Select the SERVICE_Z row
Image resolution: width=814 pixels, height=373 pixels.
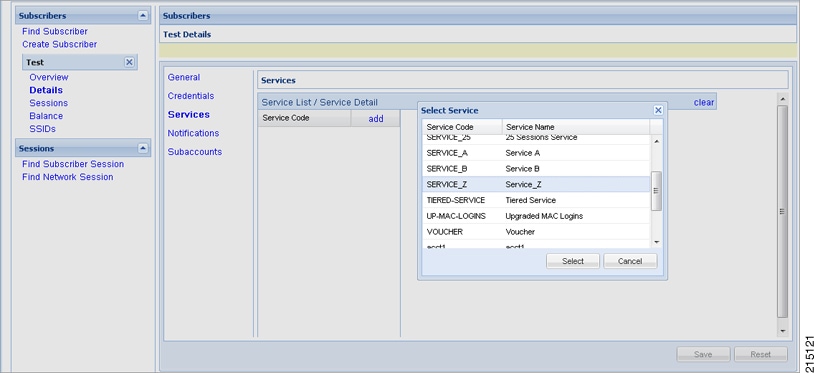536,184
